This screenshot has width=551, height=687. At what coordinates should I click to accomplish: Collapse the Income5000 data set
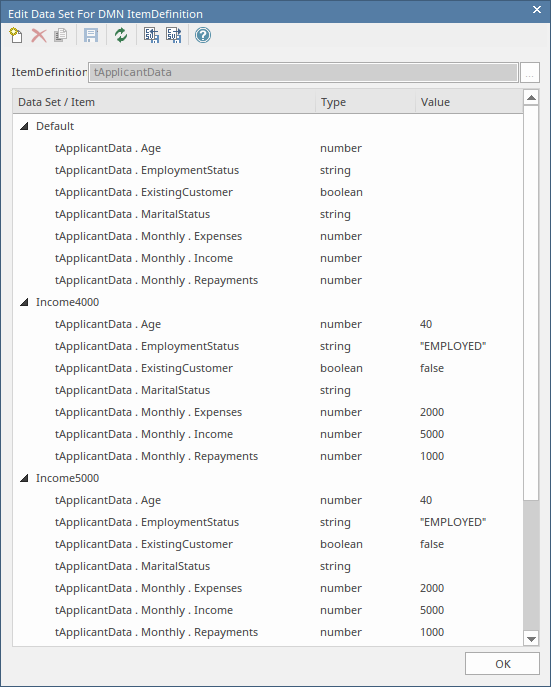pos(25,478)
